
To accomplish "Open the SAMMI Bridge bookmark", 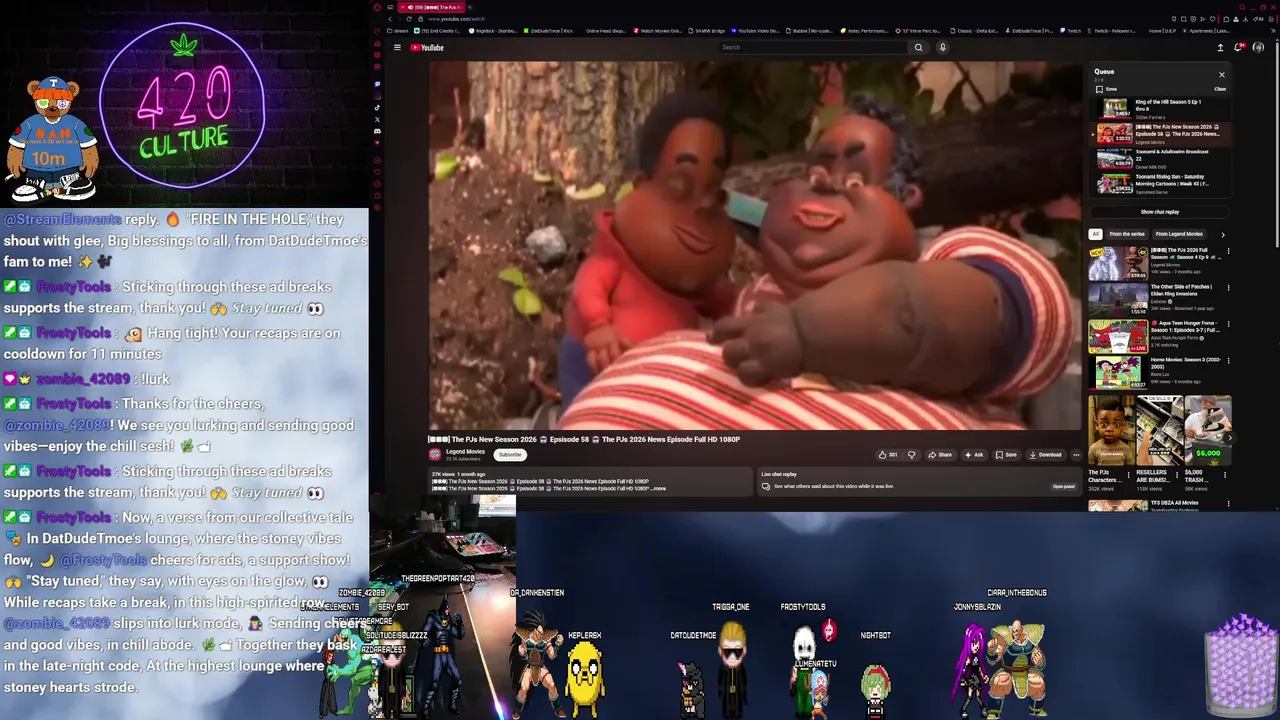I will coord(706,31).
